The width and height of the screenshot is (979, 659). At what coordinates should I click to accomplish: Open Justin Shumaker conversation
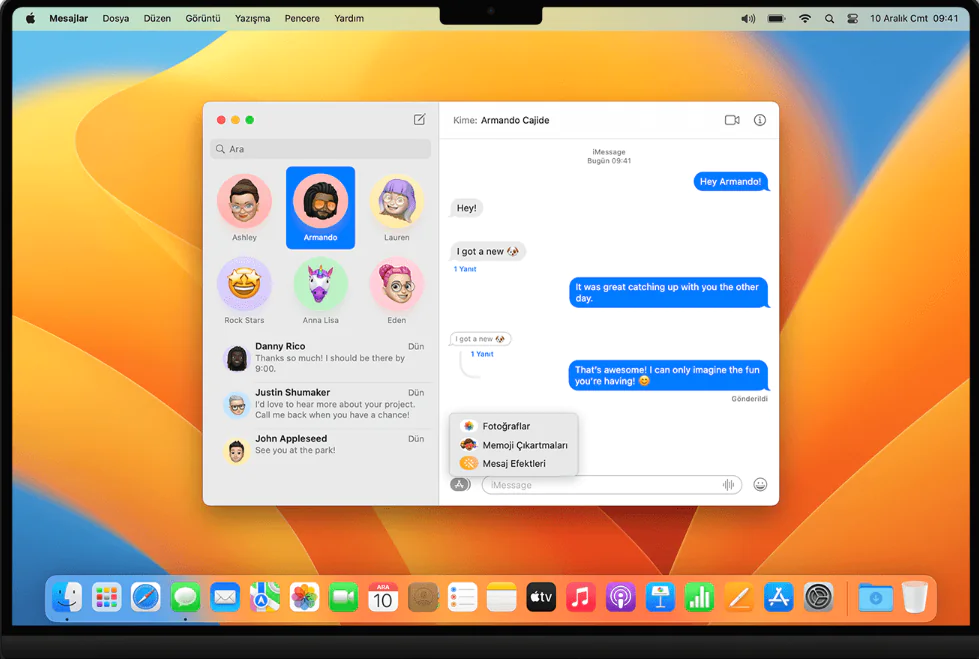[323, 404]
